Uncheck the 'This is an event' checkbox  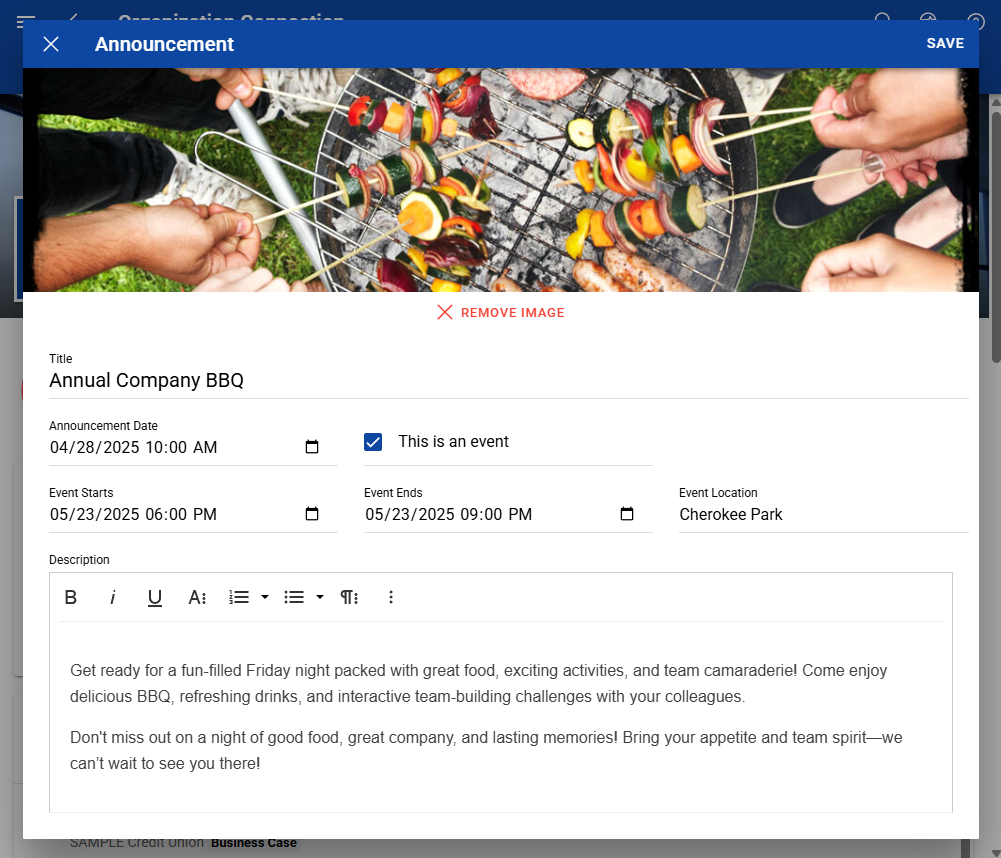click(x=373, y=442)
